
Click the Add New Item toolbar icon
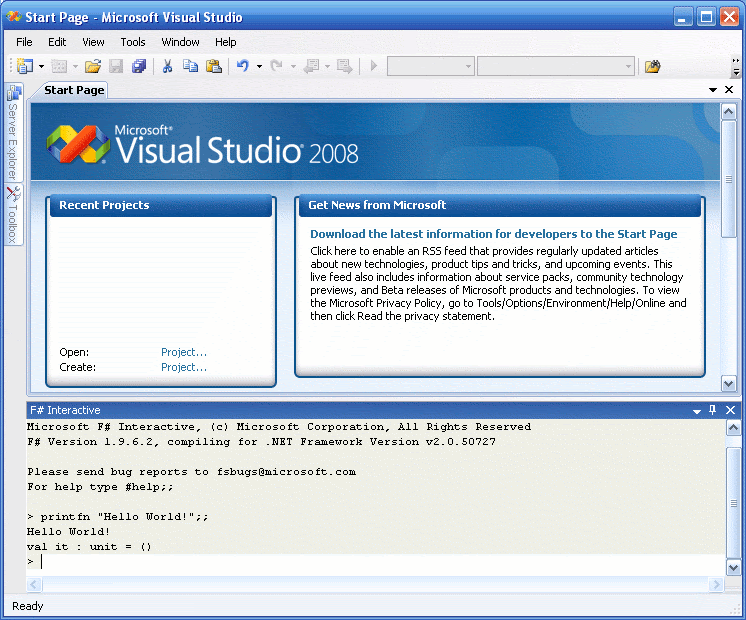[59, 66]
